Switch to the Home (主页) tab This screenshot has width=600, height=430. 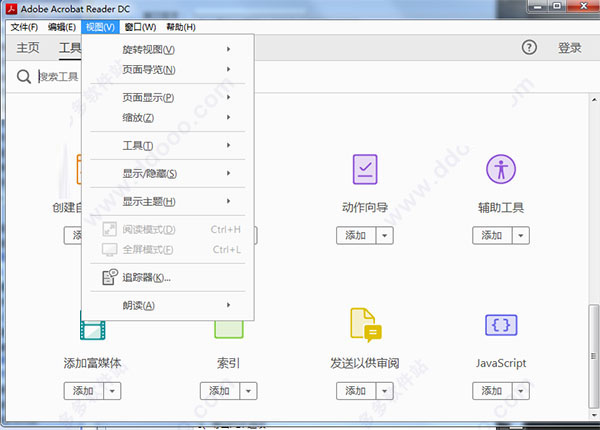[x=28, y=48]
